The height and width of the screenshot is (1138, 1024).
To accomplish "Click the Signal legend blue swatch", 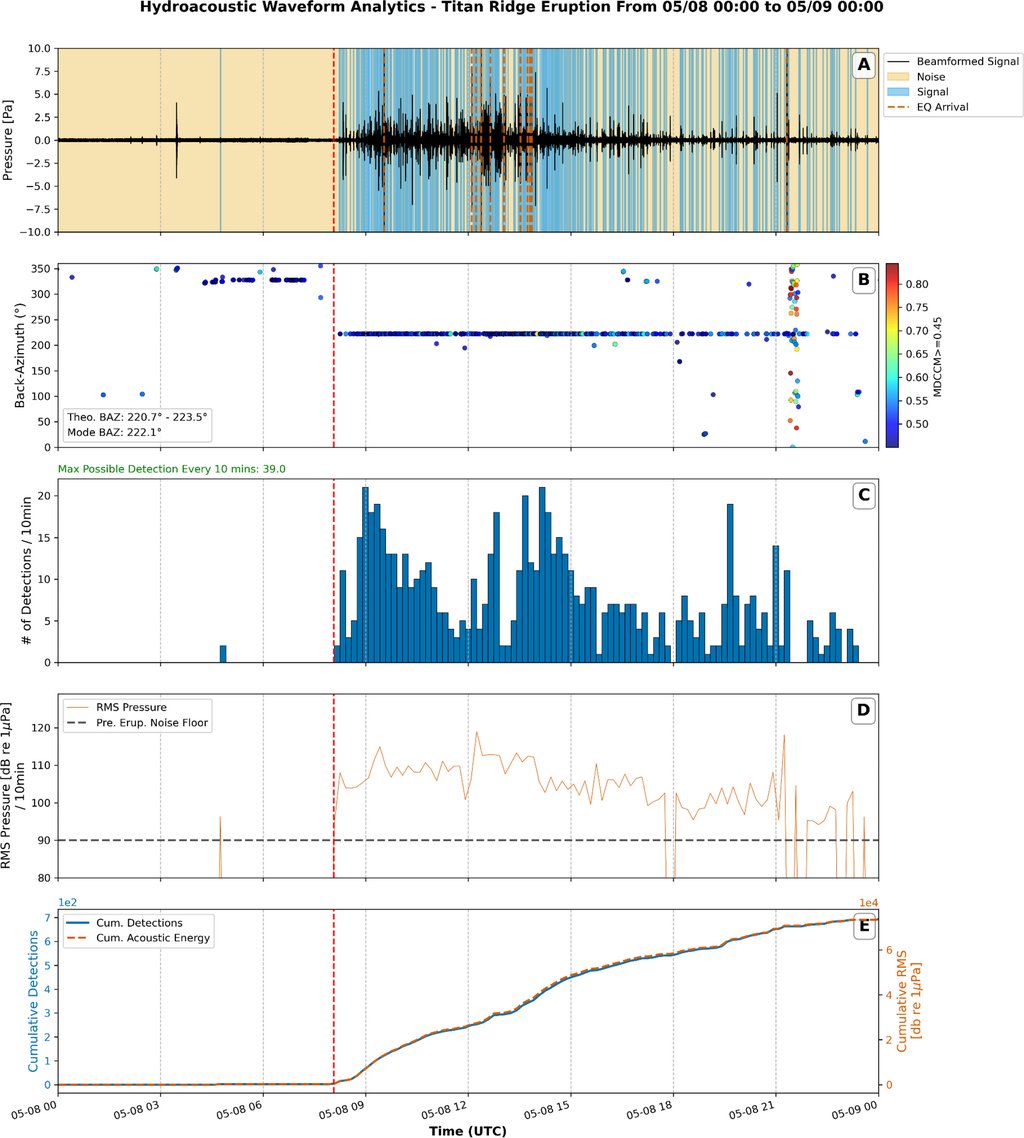I will point(898,92).
